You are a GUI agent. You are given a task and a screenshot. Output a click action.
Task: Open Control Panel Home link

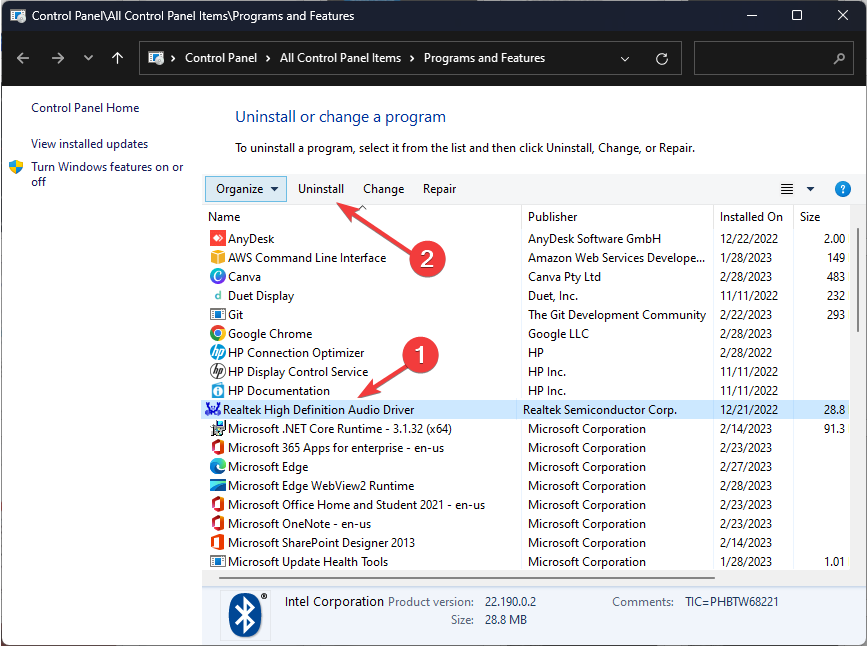85,108
